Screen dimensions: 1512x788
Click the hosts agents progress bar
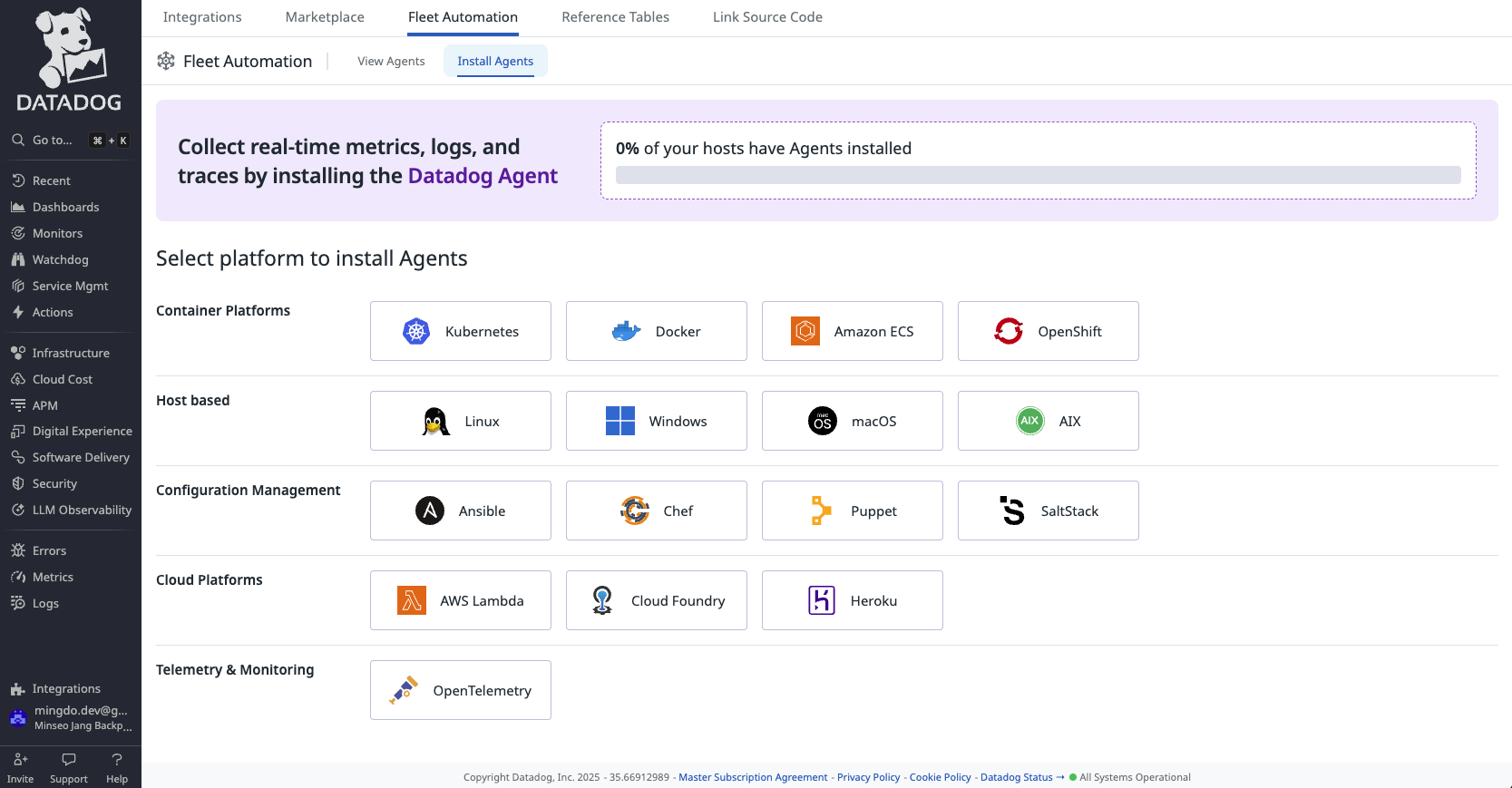point(1039,175)
